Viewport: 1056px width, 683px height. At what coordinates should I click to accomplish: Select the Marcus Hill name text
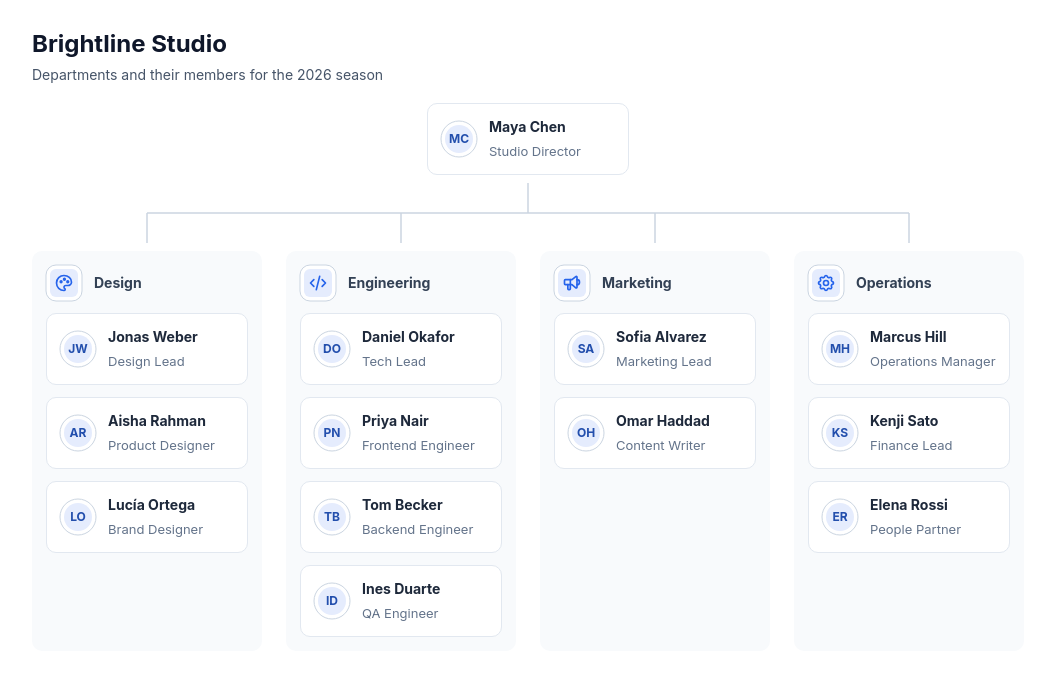(x=908, y=337)
